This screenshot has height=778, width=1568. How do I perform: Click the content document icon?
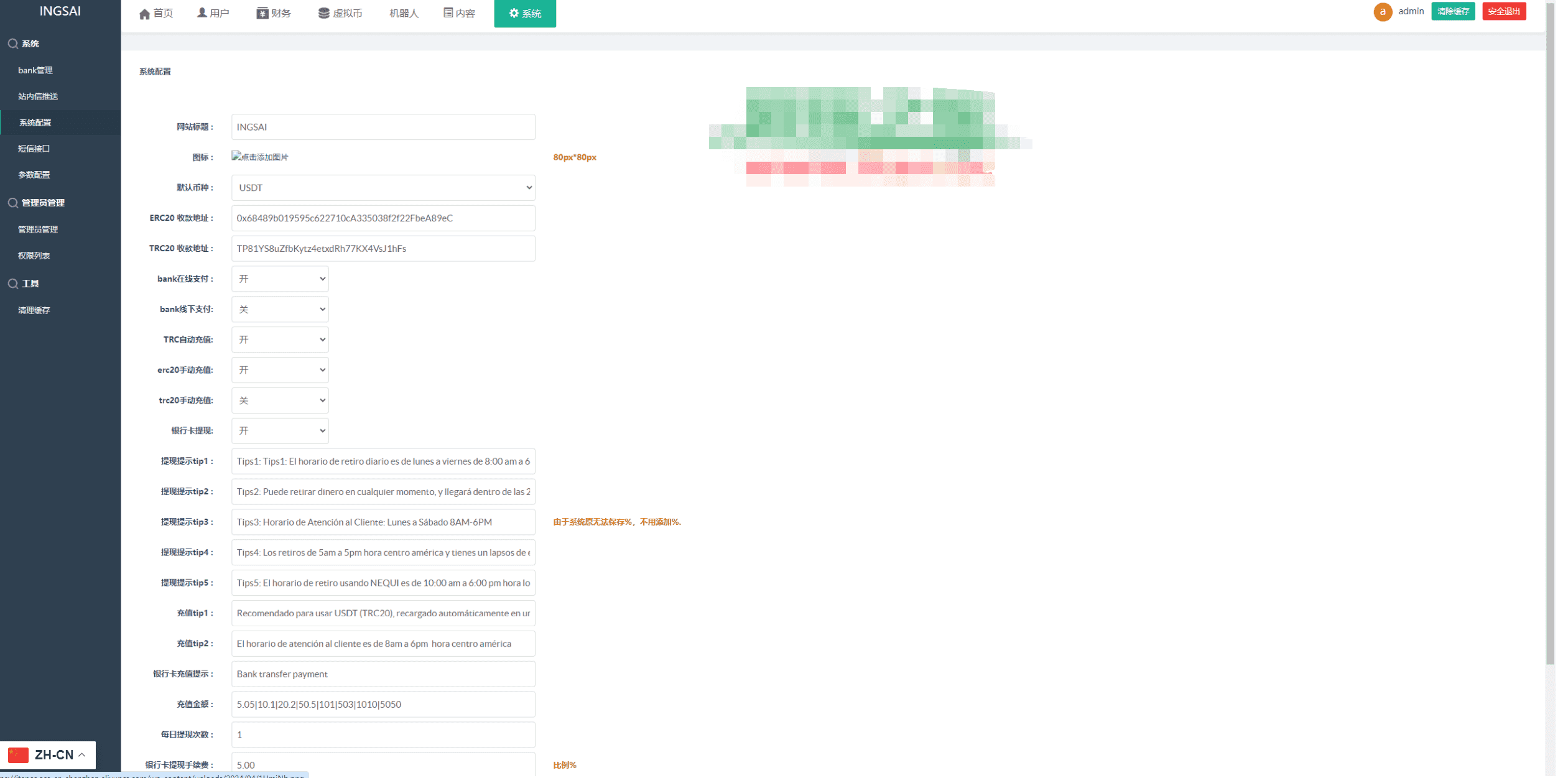tap(448, 13)
